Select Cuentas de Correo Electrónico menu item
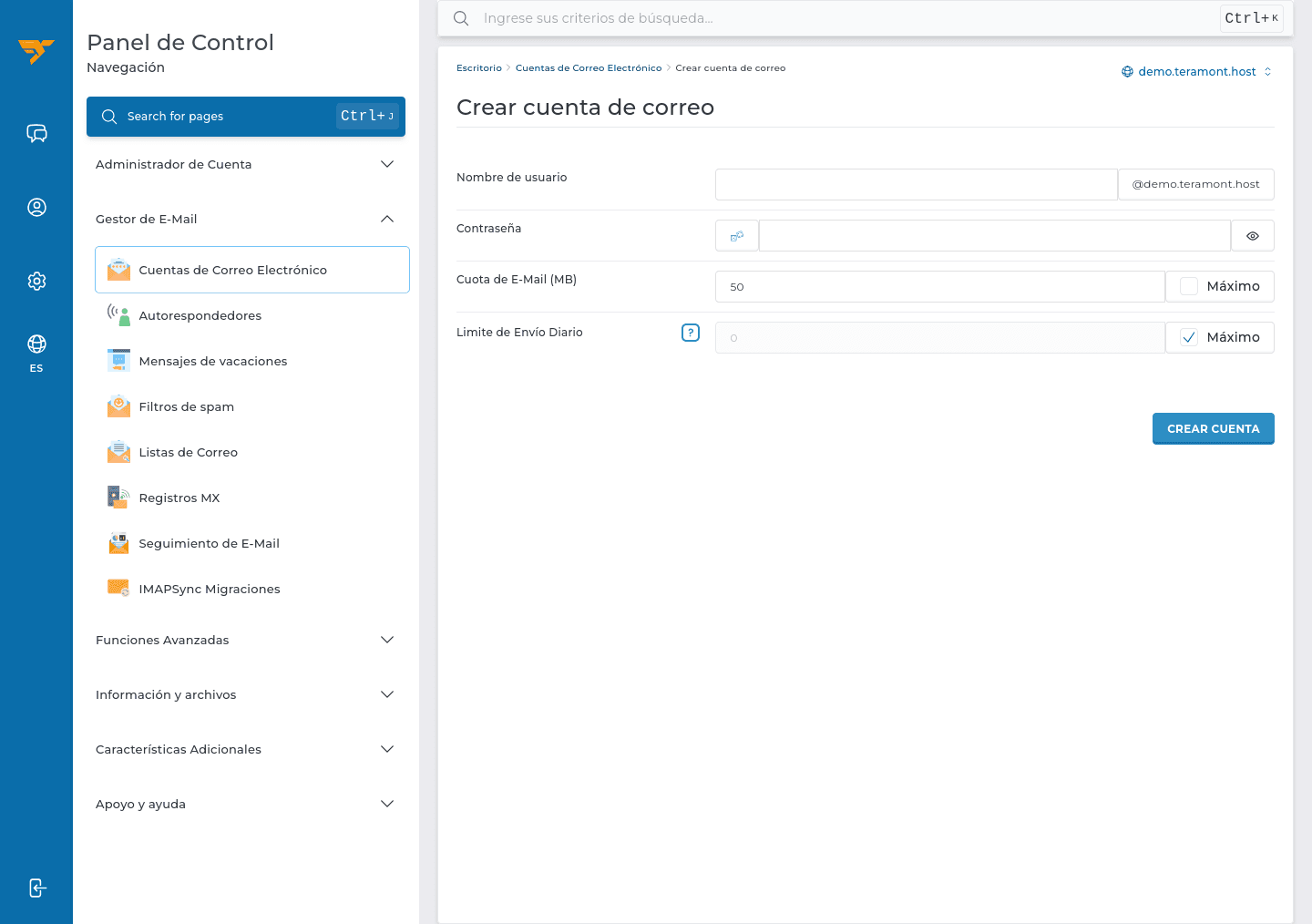This screenshot has height=924, width=1312. (x=252, y=270)
